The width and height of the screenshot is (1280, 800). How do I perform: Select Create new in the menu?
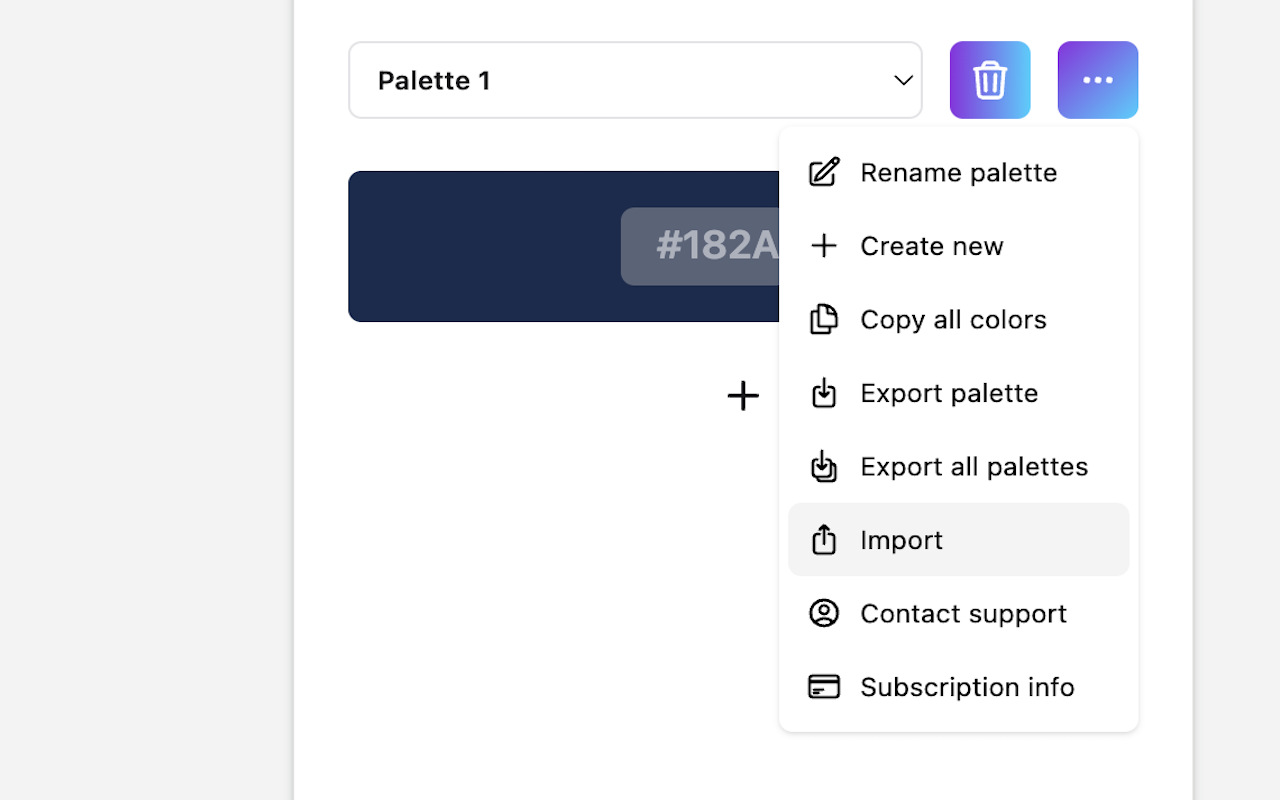930,245
